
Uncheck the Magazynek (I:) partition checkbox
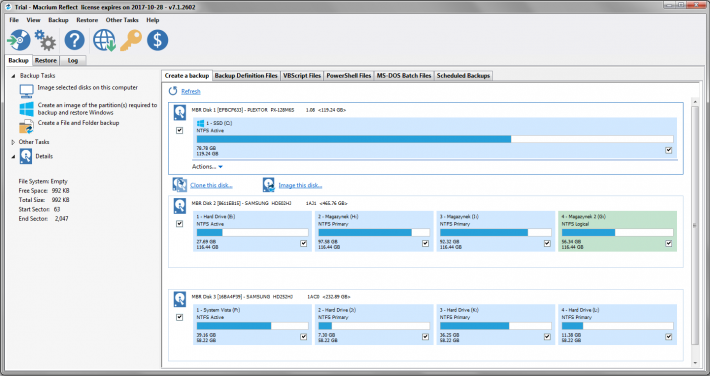pos(547,244)
